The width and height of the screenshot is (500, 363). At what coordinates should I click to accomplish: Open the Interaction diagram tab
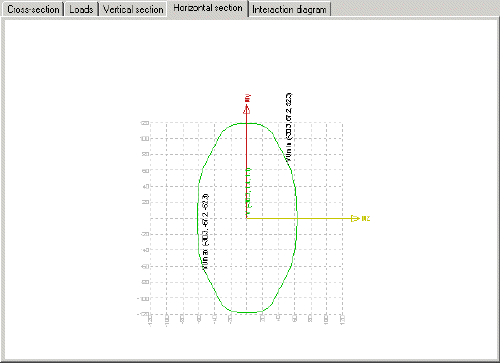[x=289, y=9]
